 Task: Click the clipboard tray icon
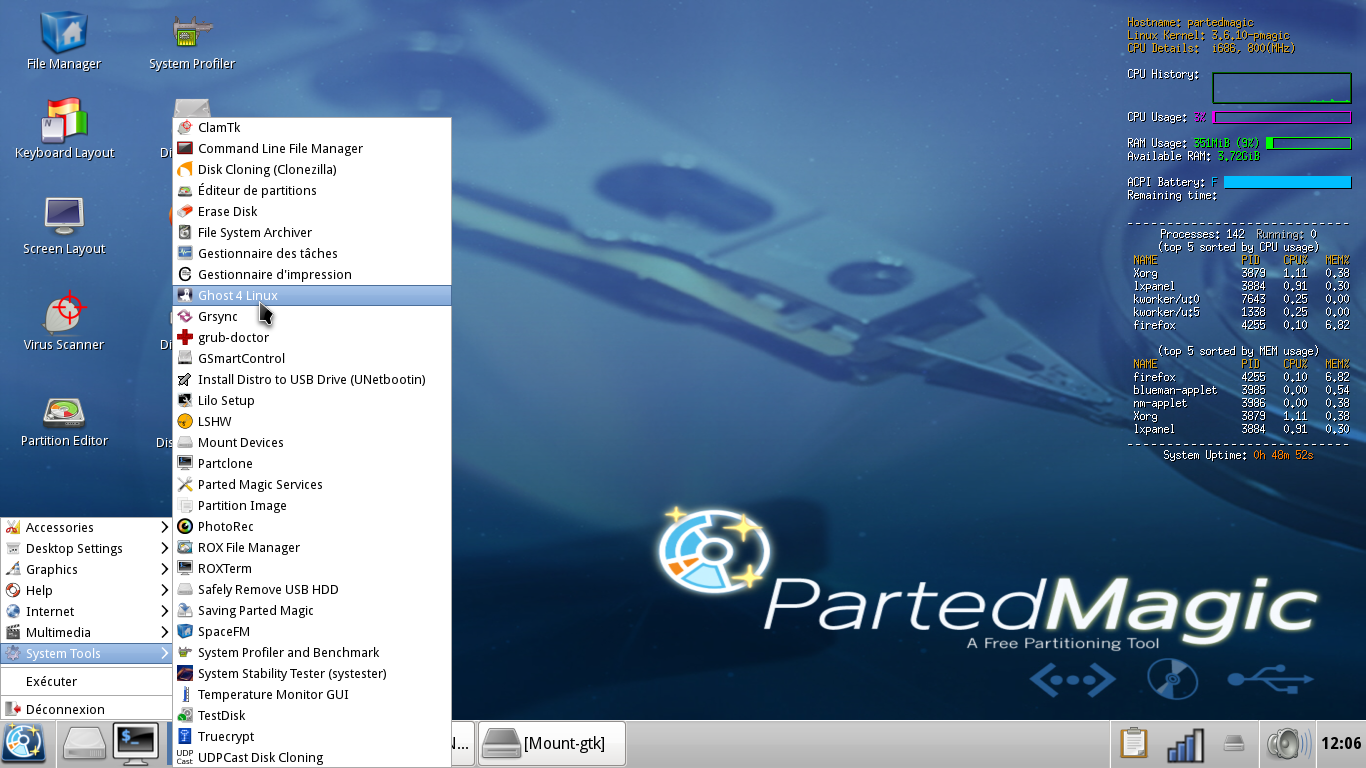[1134, 744]
